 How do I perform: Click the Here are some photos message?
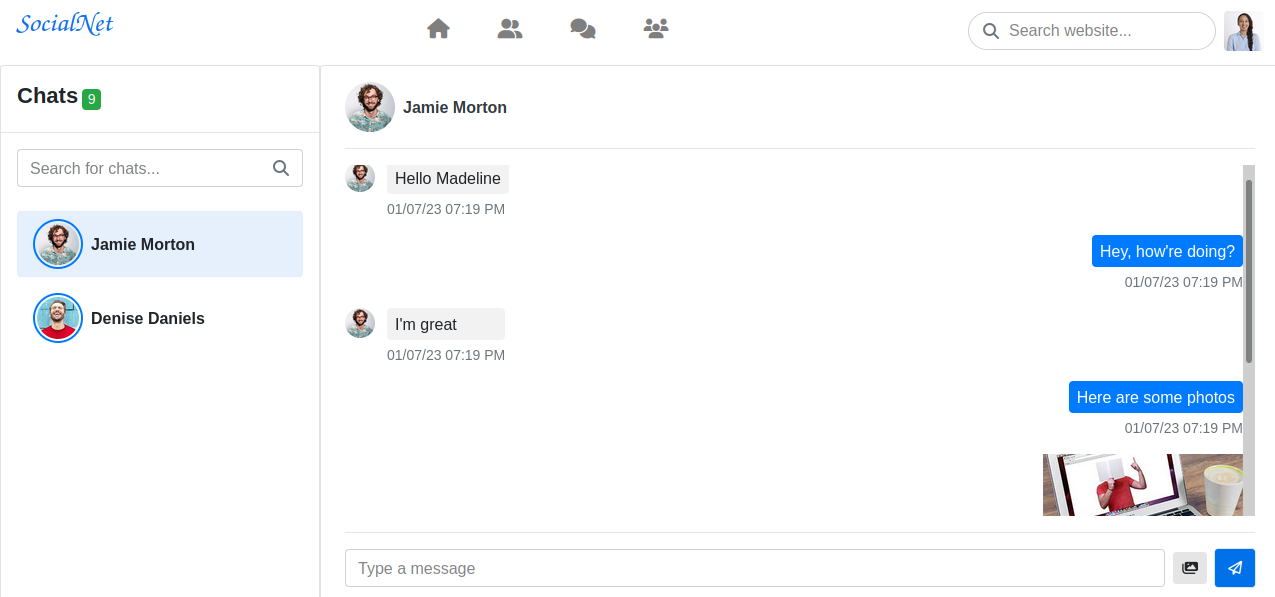coord(1156,397)
